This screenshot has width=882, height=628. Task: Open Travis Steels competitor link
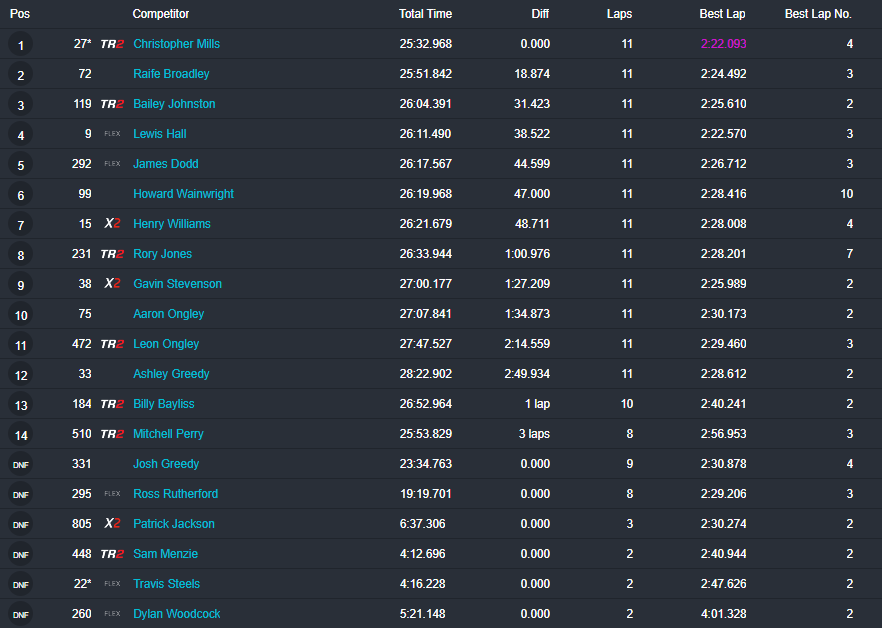(x=166, y=584)
